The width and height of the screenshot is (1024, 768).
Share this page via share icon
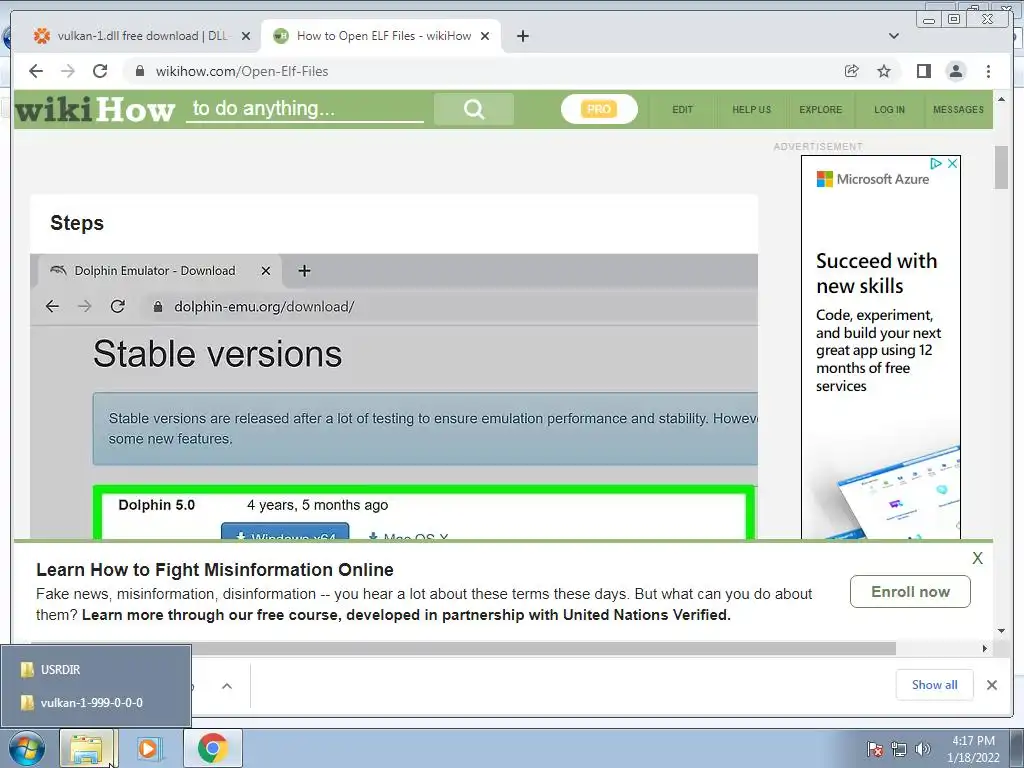pyautogui.click(x=851, y=71)
